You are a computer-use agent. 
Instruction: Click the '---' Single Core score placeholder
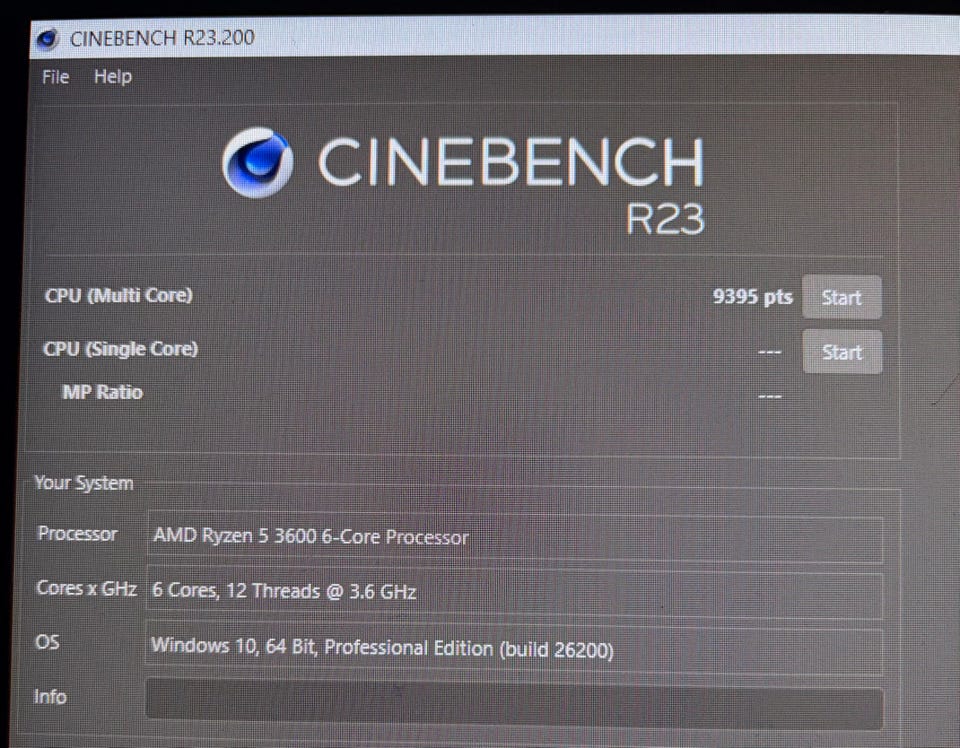tap(770, 352)
